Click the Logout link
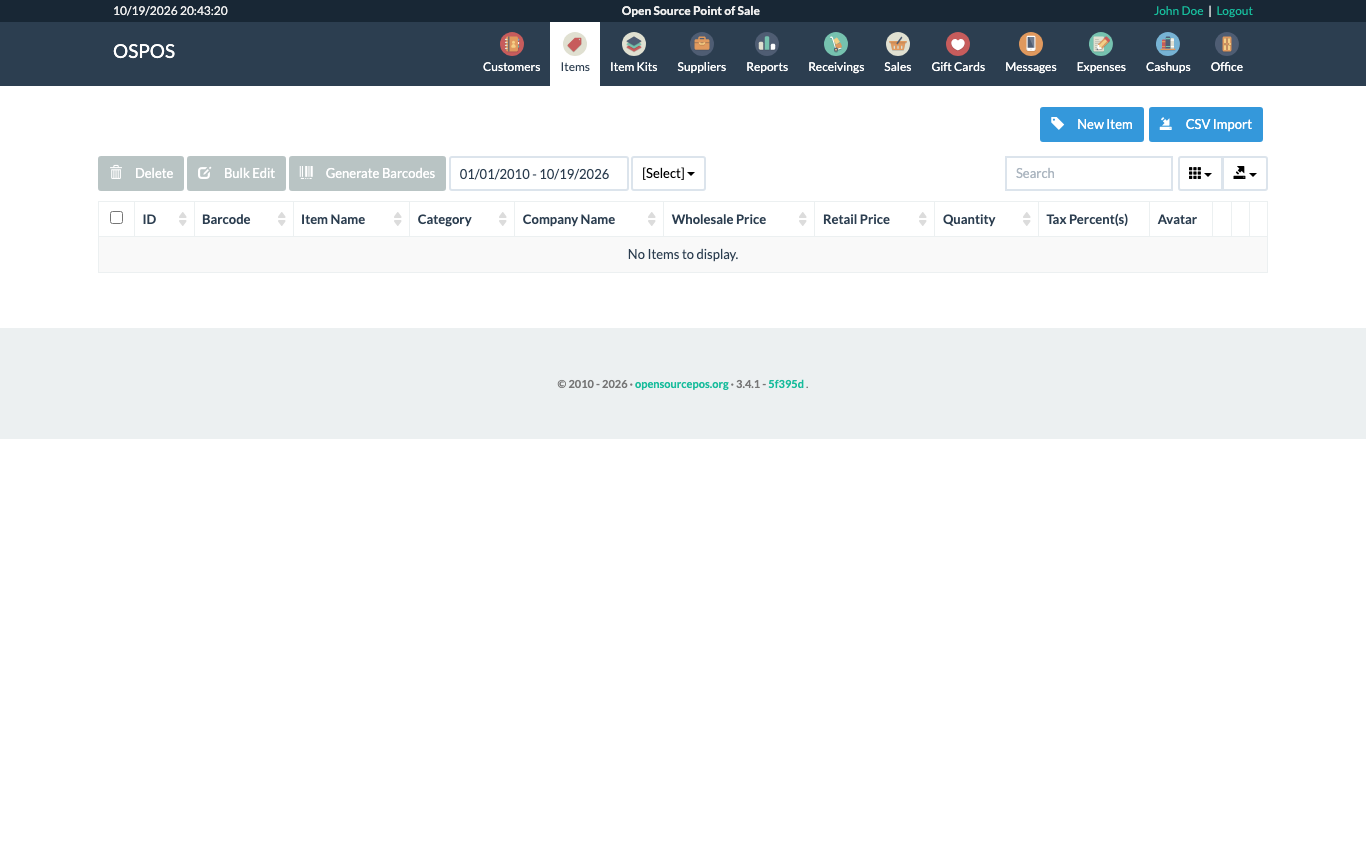 pyautogui.click(x=1234, y=11)
